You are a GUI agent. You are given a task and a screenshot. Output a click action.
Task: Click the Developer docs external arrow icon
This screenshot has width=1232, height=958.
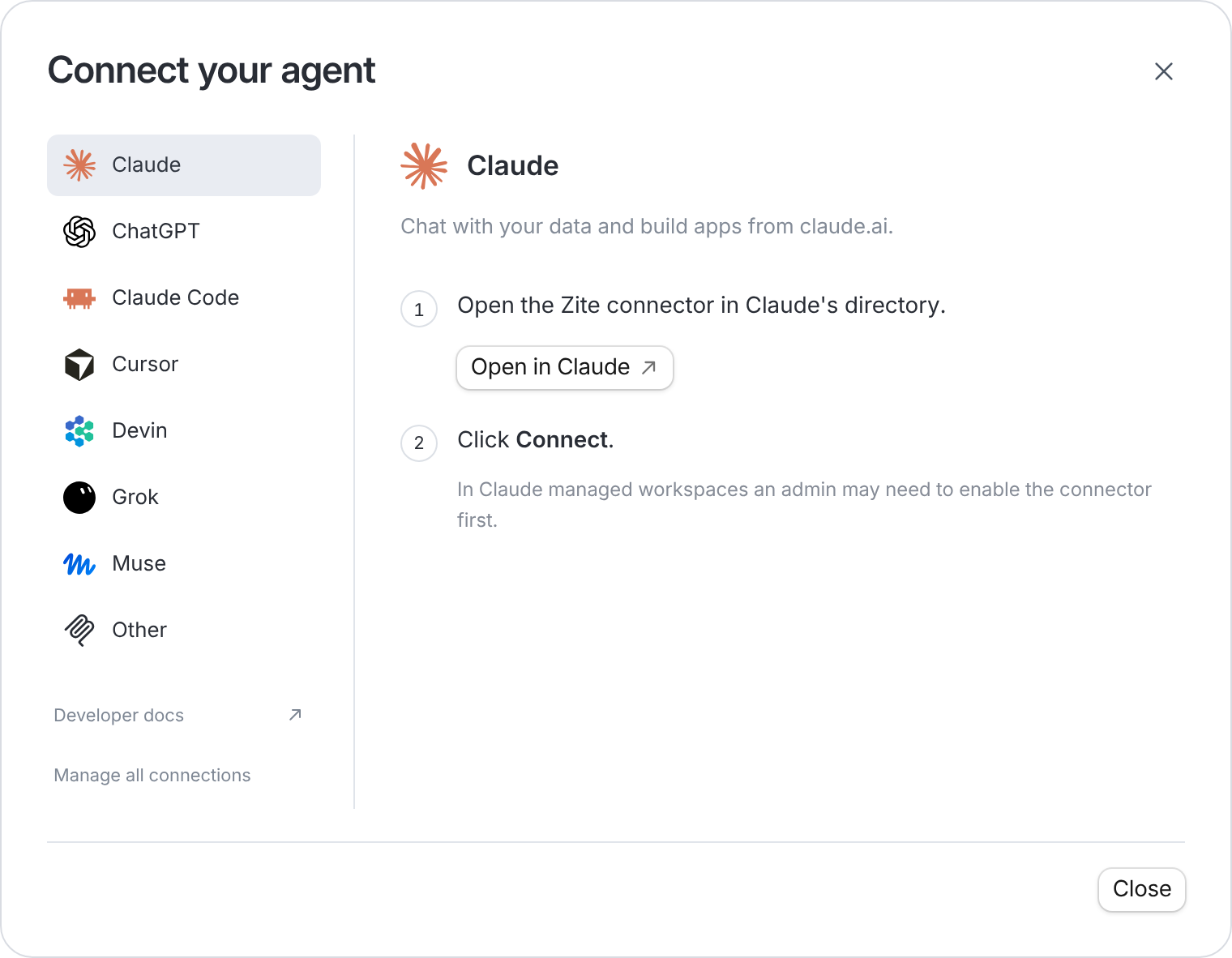295,715
